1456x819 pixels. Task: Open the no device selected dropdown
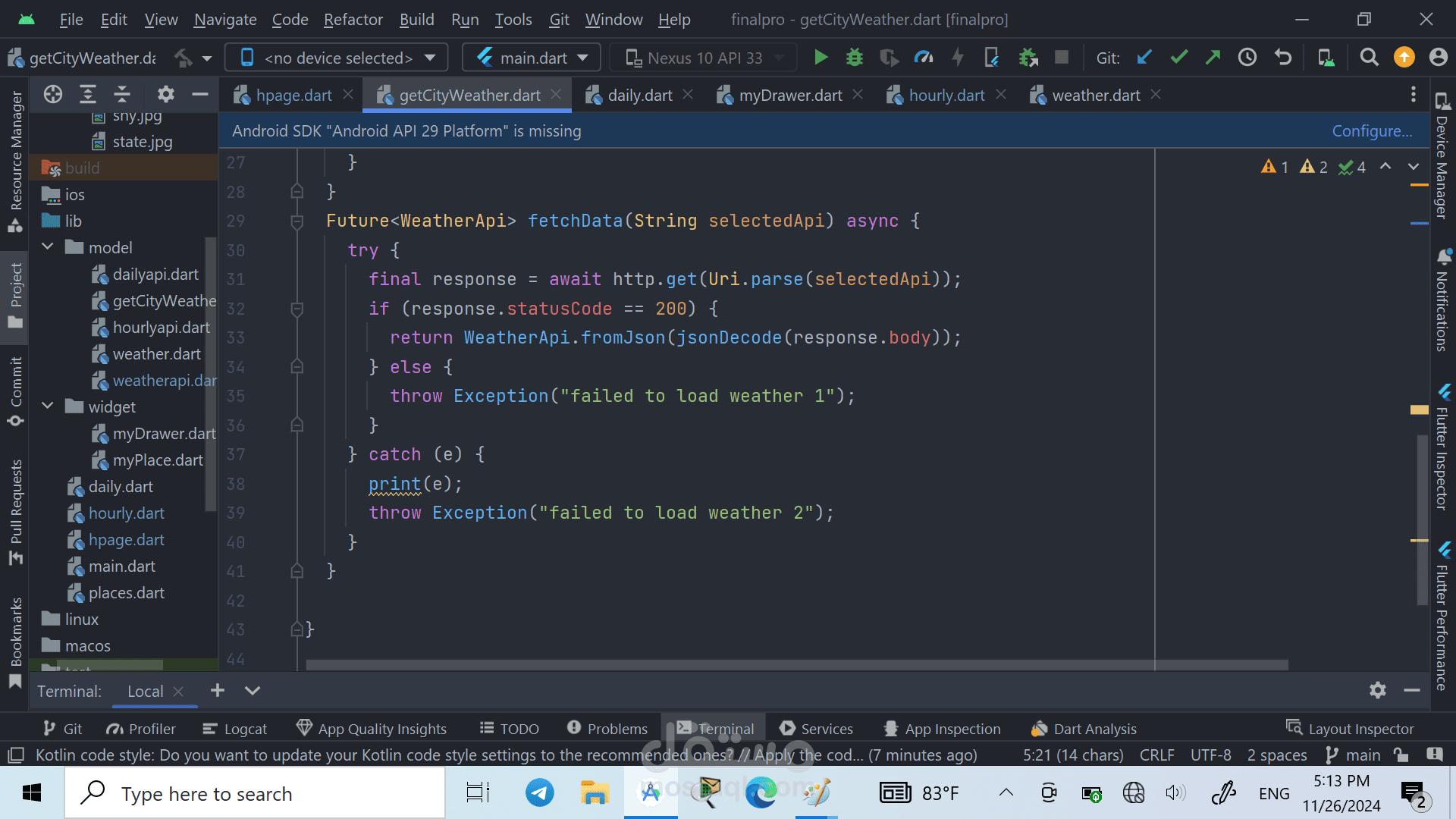click(337, 58)
